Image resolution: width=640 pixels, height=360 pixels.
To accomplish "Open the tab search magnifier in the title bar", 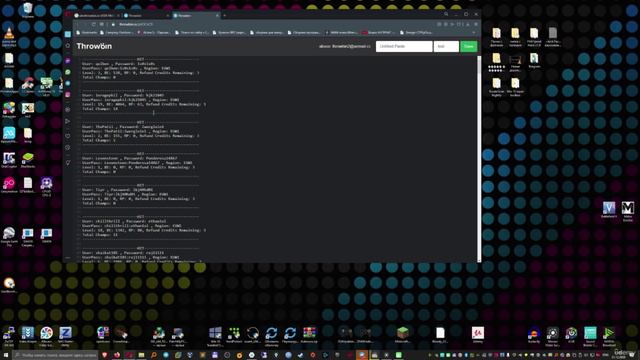I will click(446, 14).
